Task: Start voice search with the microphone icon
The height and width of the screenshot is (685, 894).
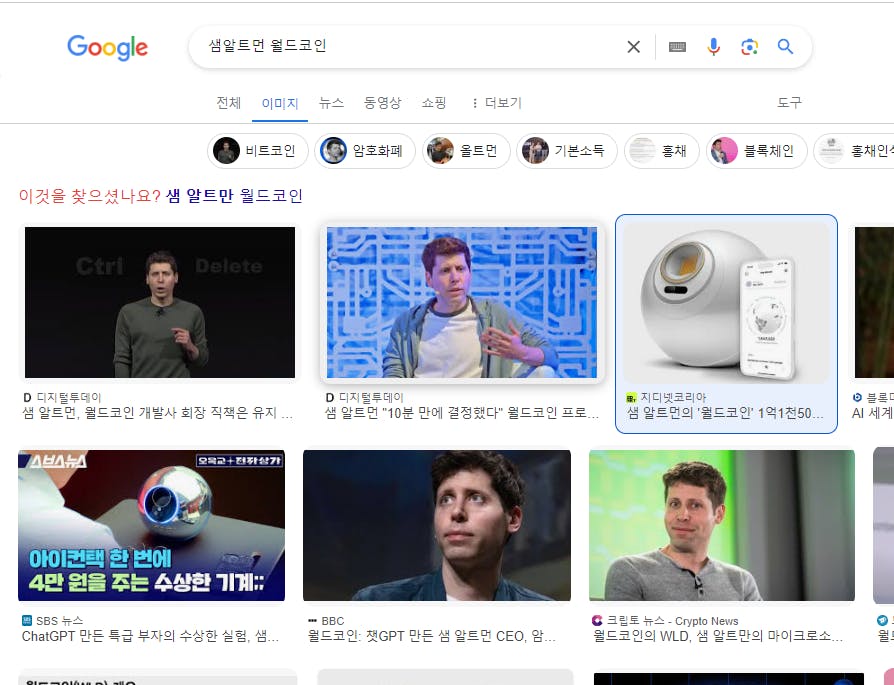Action: click(713, 47)
